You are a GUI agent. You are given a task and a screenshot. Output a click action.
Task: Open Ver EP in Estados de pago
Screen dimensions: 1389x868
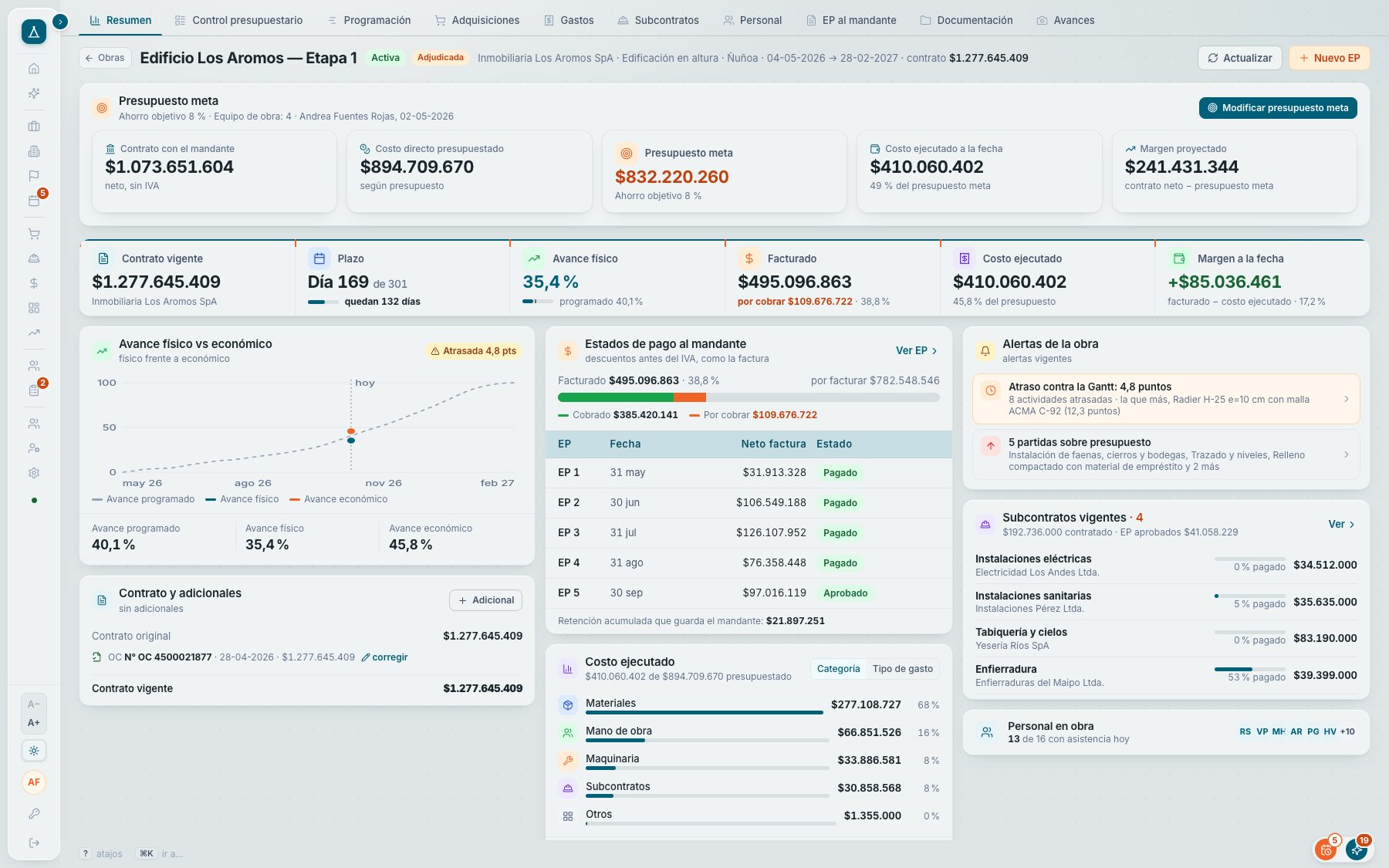pyautogui.click(x=916, y=351)
